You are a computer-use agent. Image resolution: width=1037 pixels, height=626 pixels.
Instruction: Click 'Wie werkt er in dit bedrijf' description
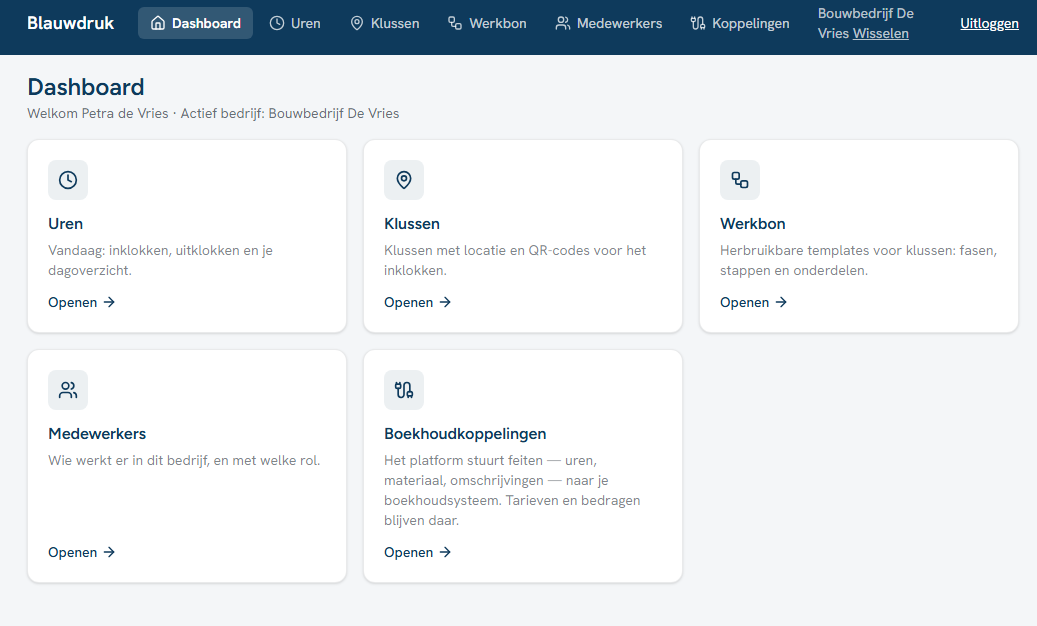[184, 461]
